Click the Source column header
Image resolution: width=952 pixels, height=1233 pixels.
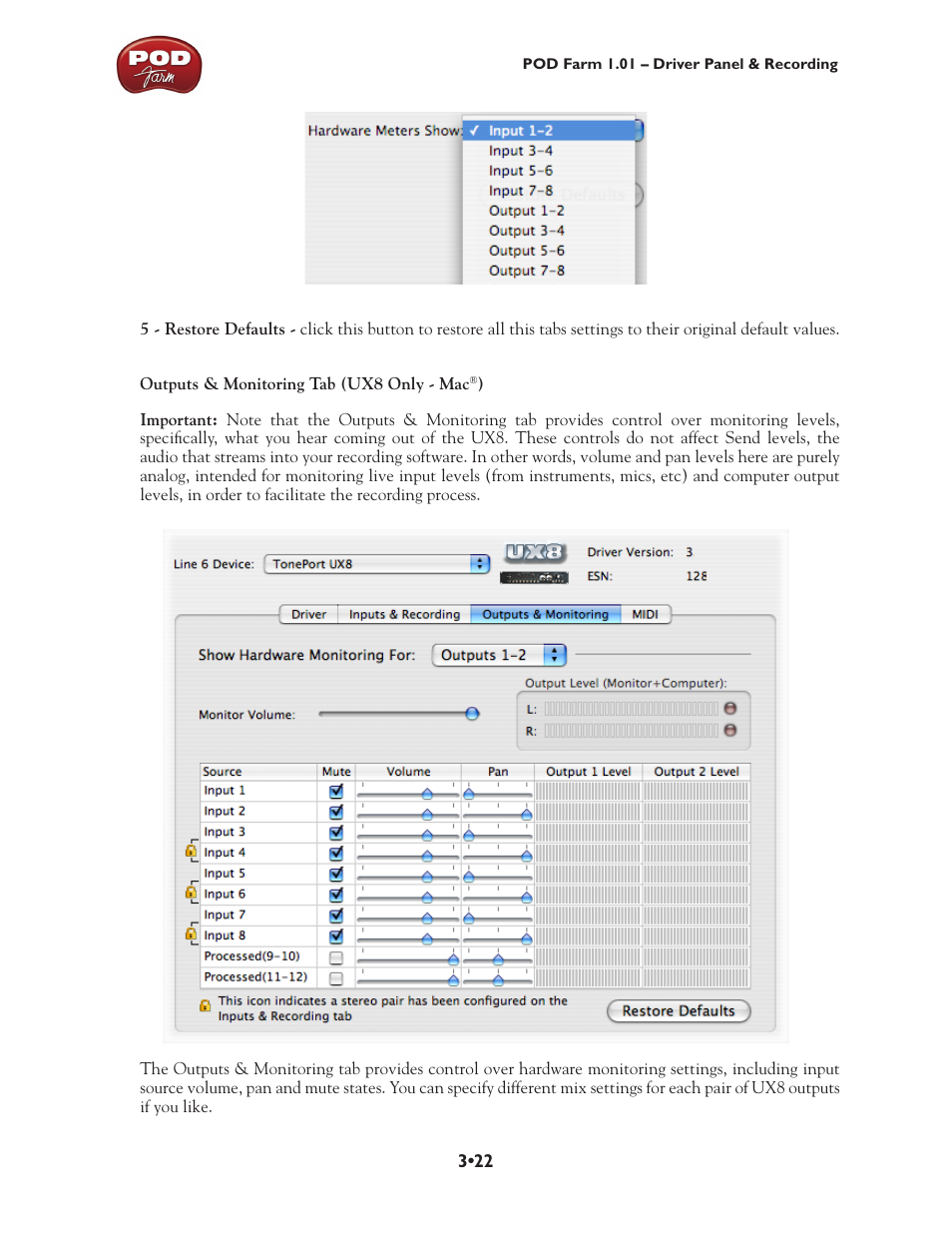[258, 771]
